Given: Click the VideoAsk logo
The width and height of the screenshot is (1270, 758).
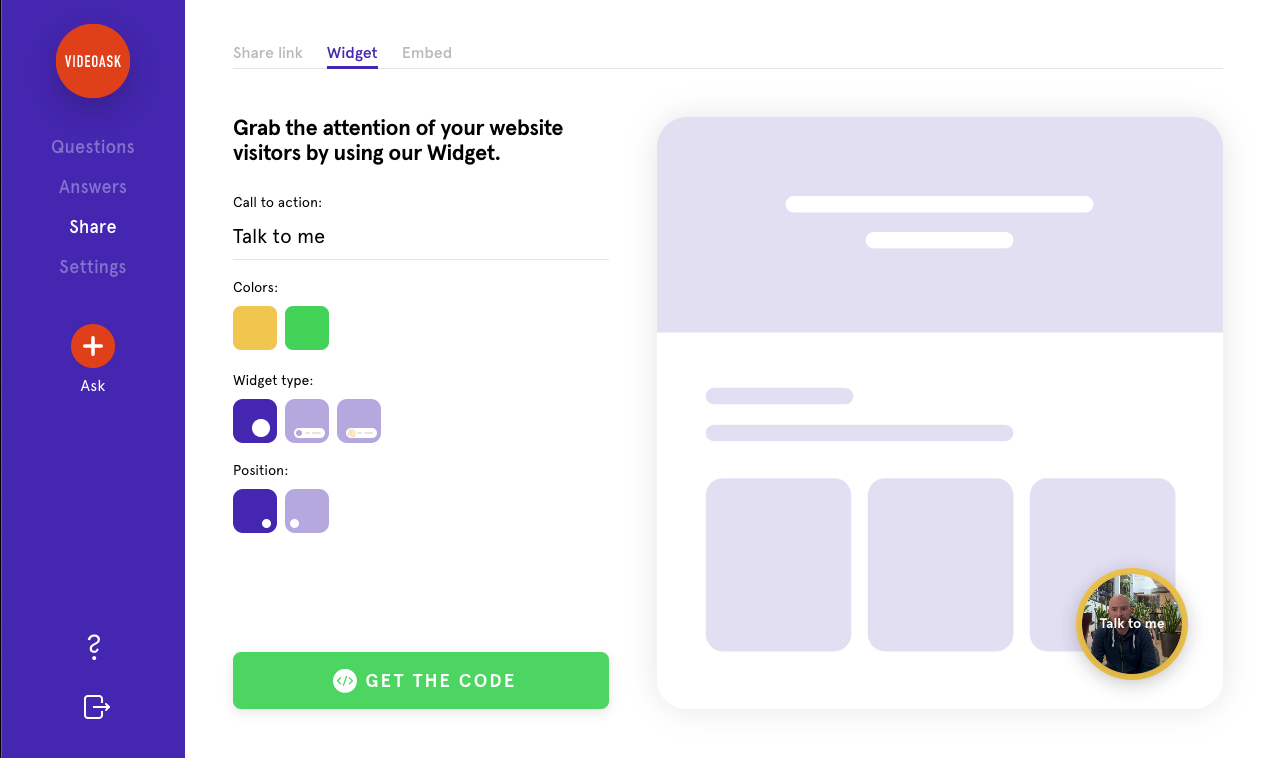Looking at the screenshot, I should click(x=92, y=61).
